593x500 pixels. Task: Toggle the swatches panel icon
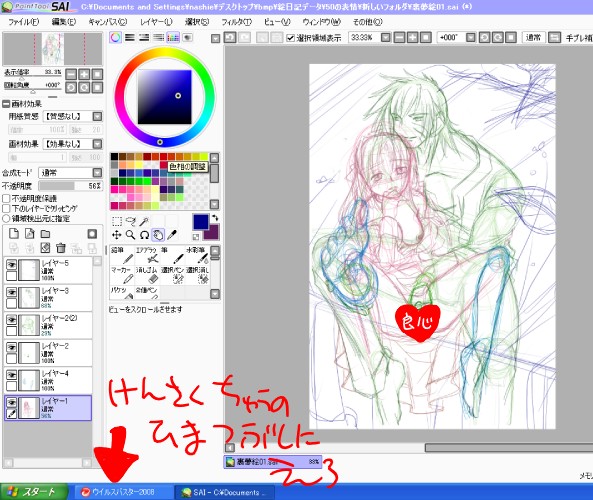click(x=173, y=37)
